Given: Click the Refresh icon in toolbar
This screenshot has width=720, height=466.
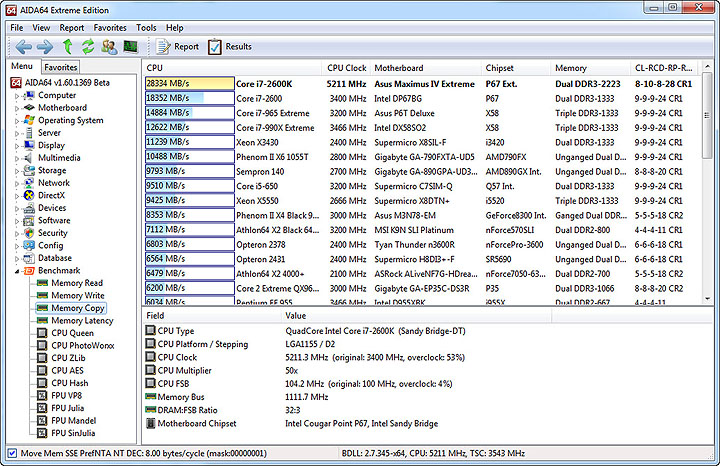Looking at the screenshot, I should (88, 46).
